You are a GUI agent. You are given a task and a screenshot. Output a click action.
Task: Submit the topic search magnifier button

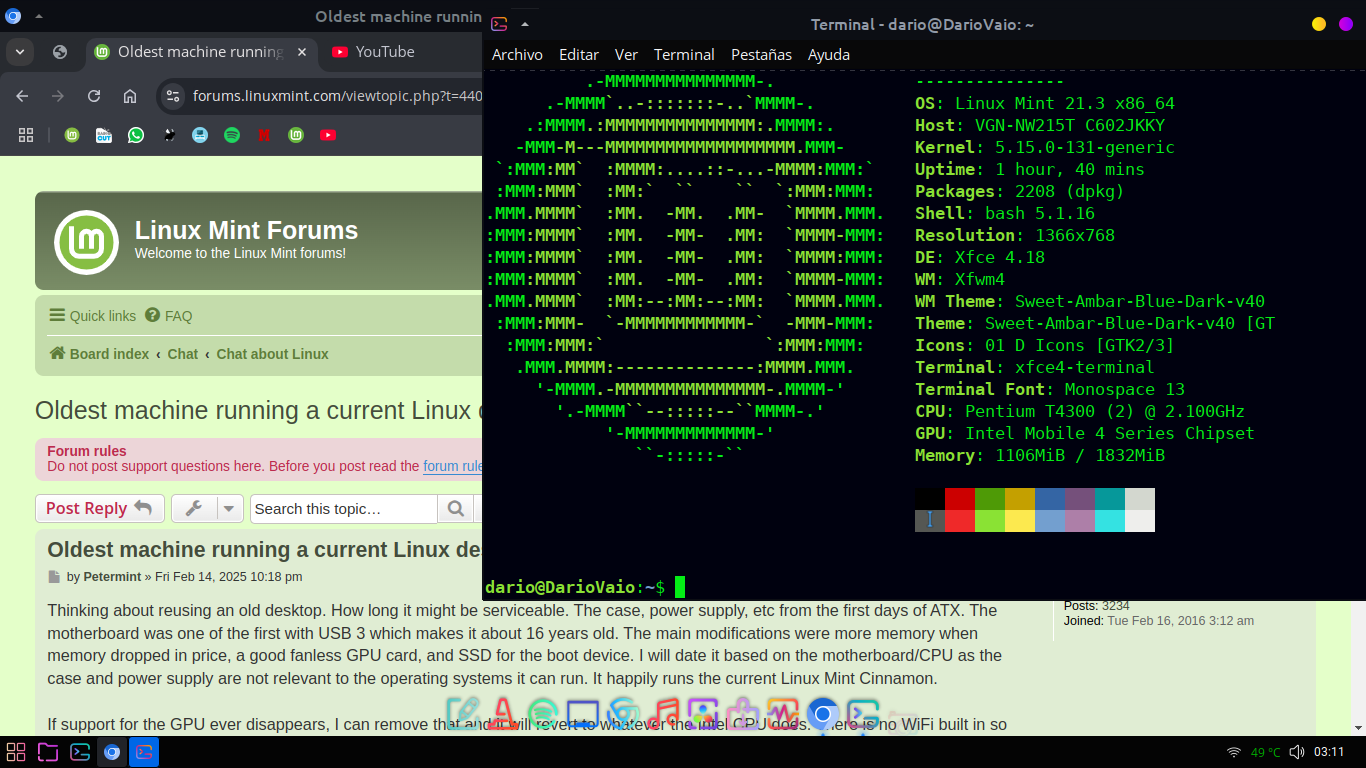pyautogui.click(x=456, y=509)
